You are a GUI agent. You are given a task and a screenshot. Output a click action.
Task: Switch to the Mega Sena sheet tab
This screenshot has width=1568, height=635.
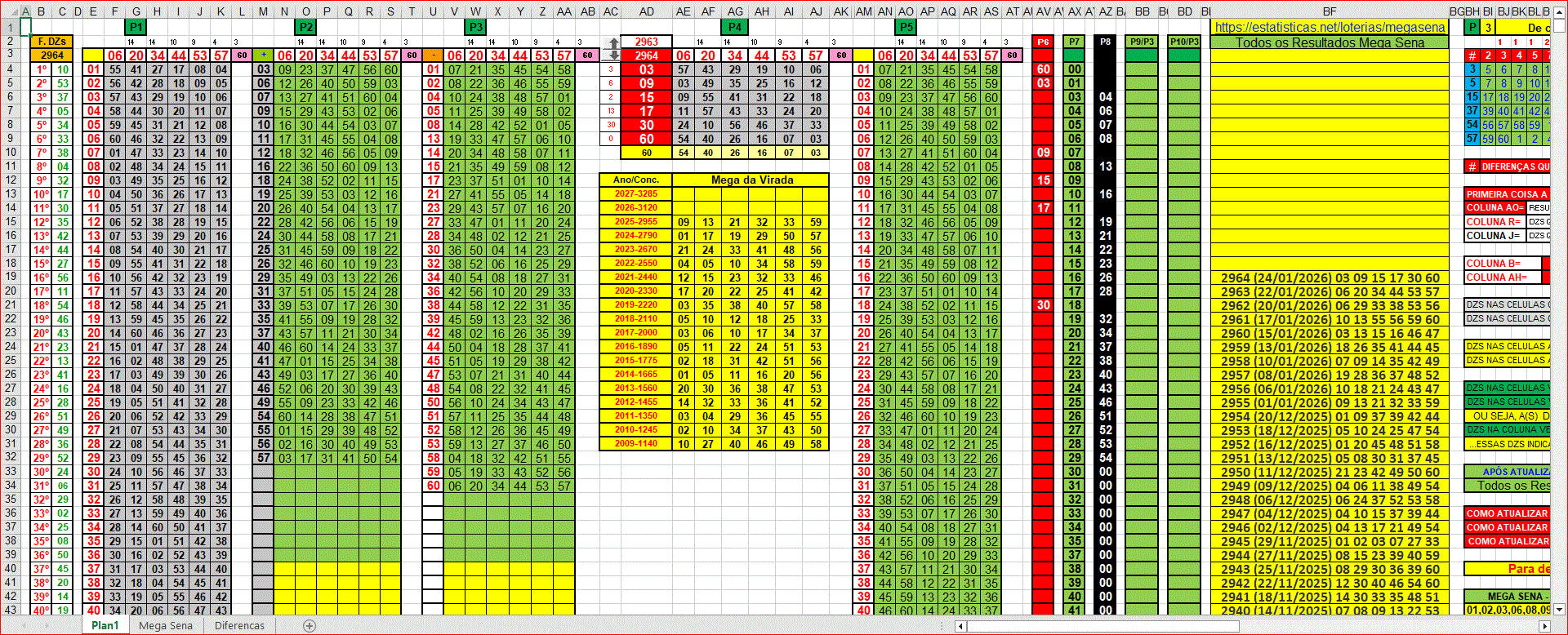click(x=166, y=626)
